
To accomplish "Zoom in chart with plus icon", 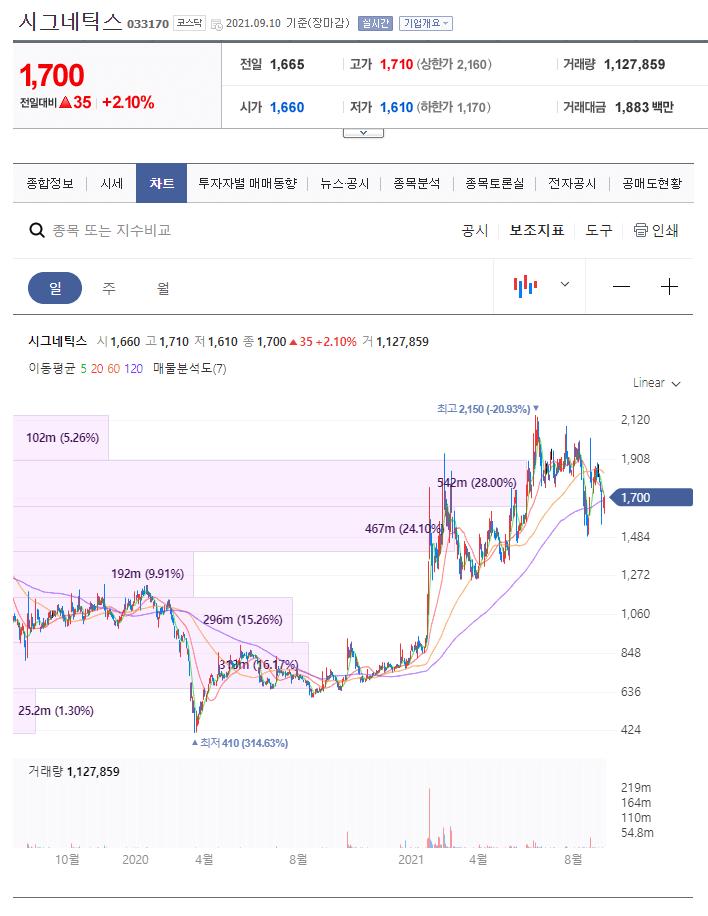I will (669, 287).
